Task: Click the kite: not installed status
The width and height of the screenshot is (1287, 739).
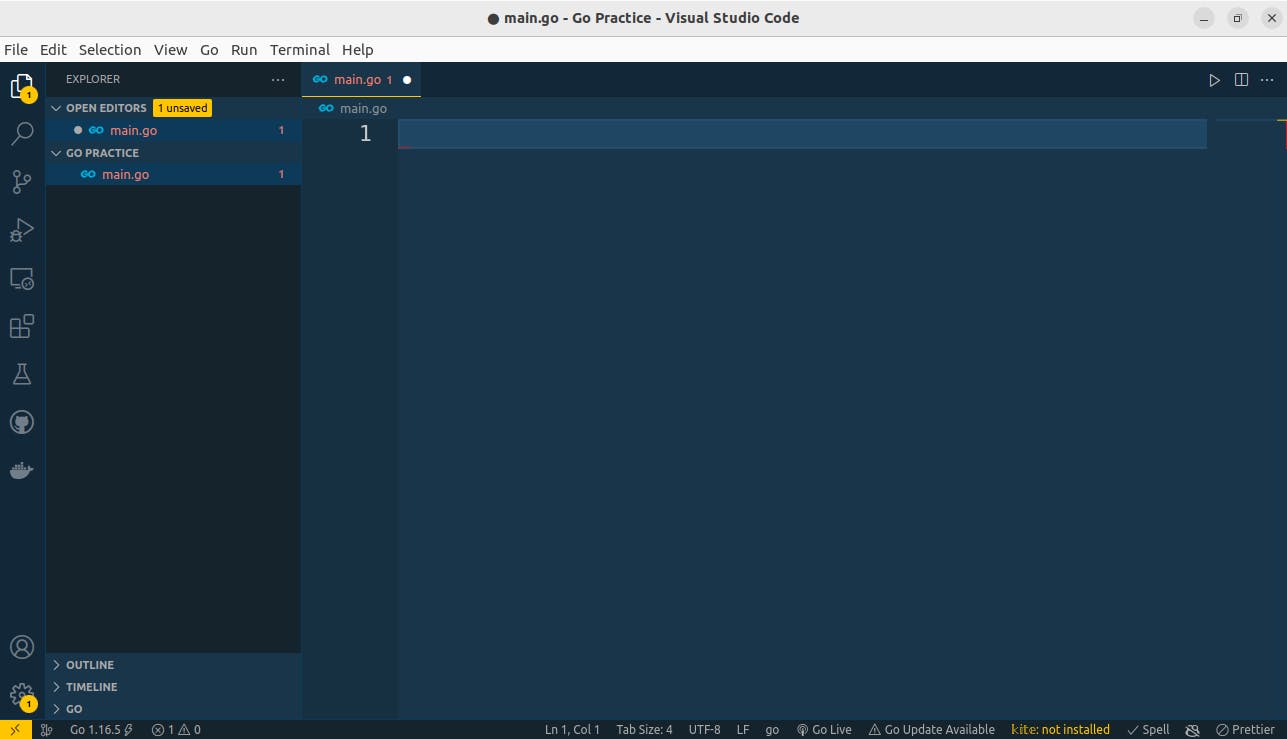Action: [1061, 730]
